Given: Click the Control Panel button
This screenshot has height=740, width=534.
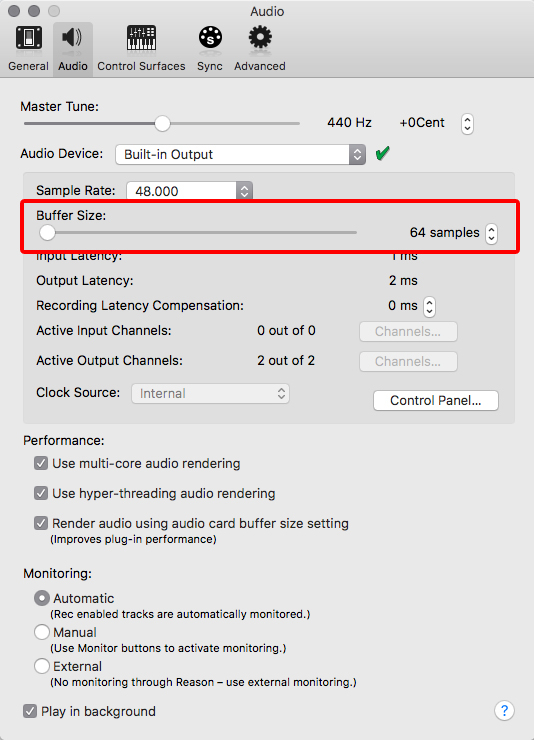Looking at the screenshot, I should pos(435,400).
